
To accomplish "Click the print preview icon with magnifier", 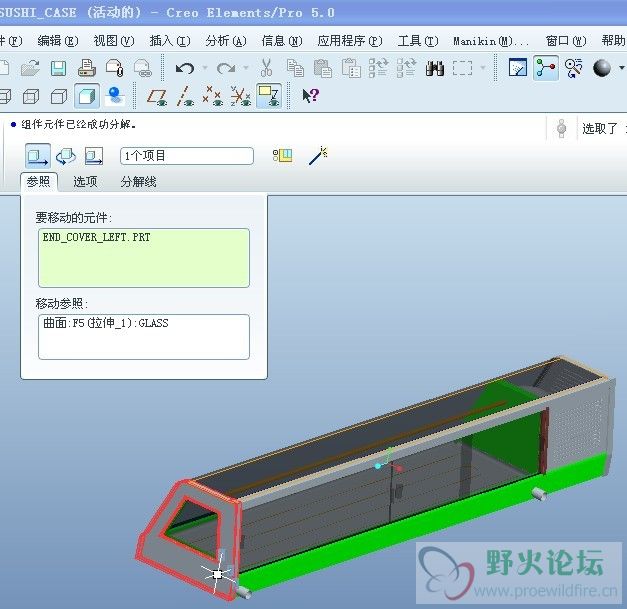I will pyautogui.click(x=115, y=68).
